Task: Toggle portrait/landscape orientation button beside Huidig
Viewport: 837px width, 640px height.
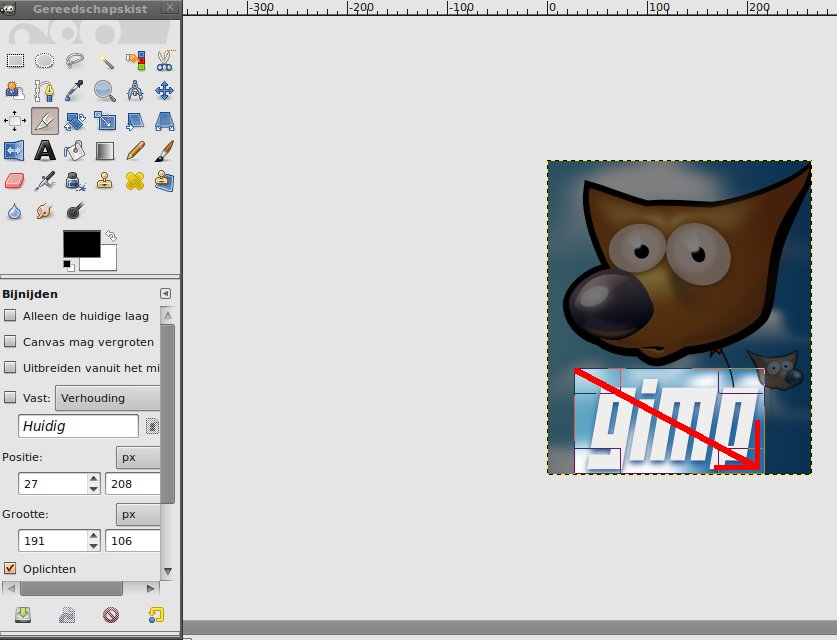Action: [x=152, y=426]
